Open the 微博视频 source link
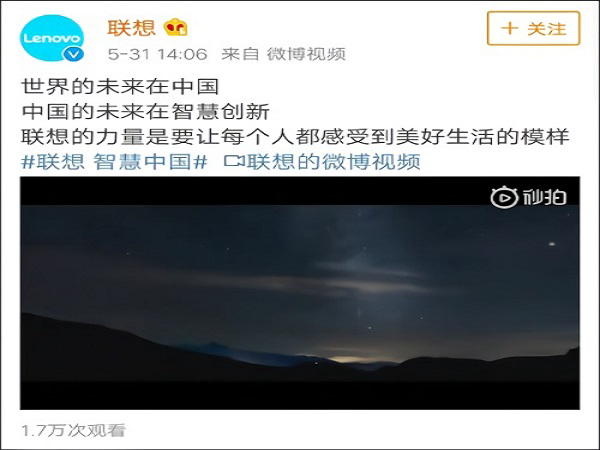The image size is (600, 450). [306, 54]
